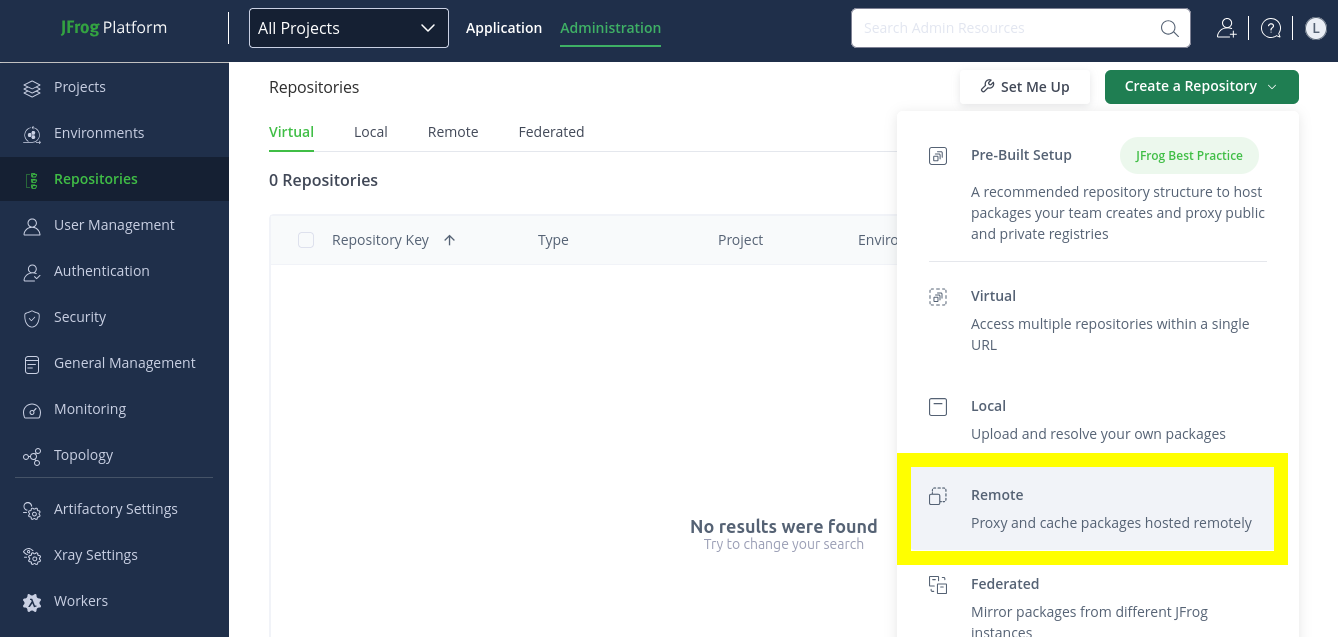Screen dimensions: 1338x637
Task: Select the Xray Settings icon
Action: (x=31, y=554)
